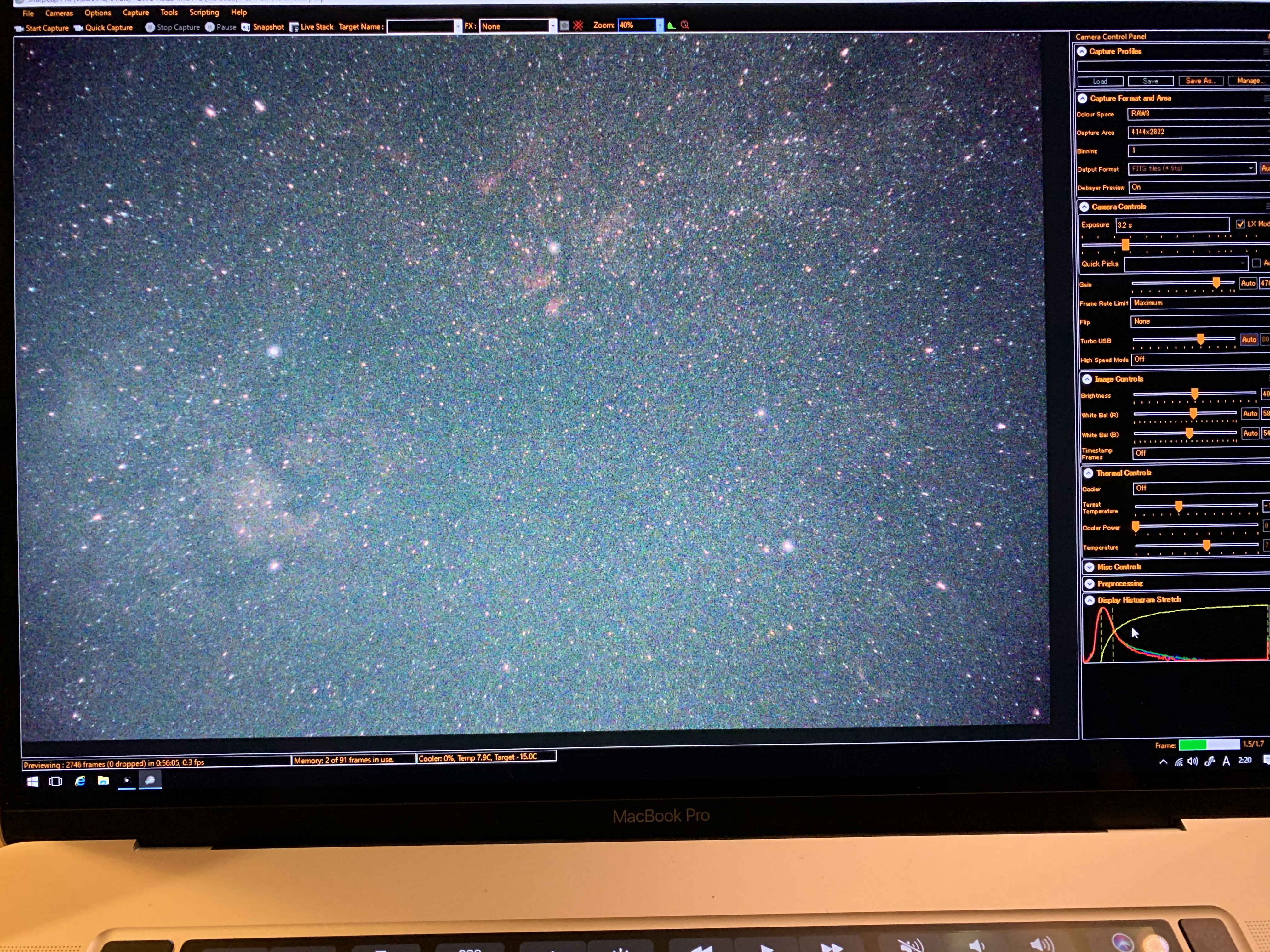Screen dimensions: 1270x952
Task: Click the Snapshot camera icon
Action: click(246, 27)
